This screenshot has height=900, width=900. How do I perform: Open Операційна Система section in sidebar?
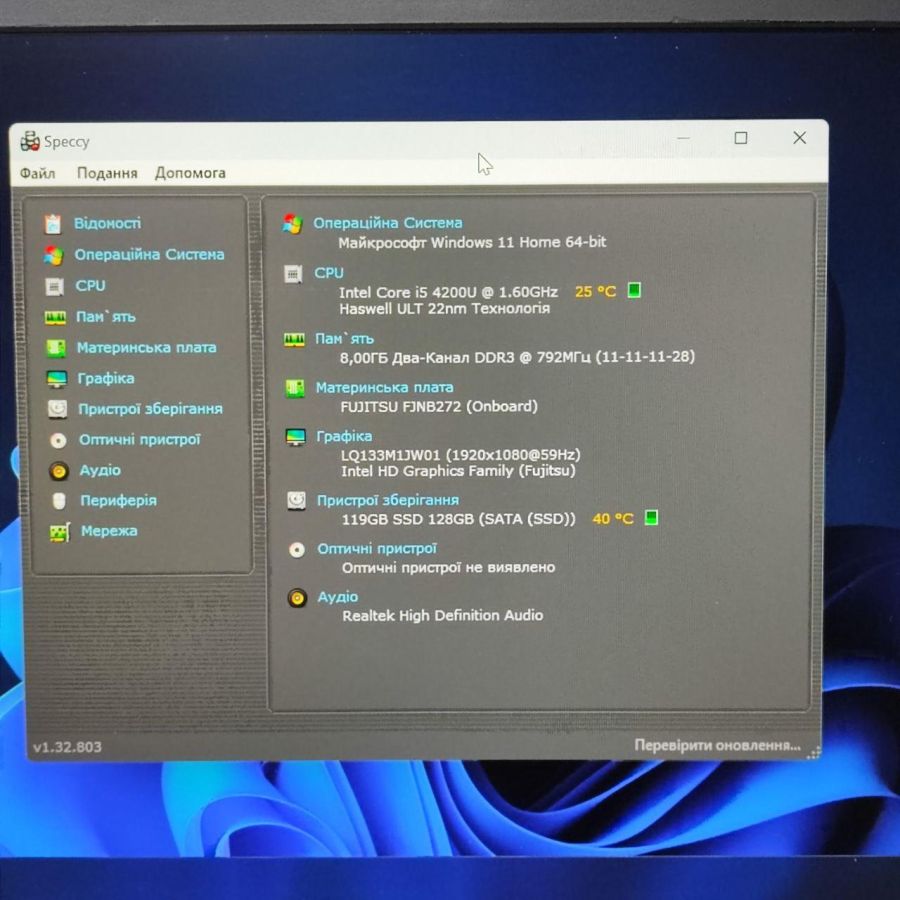tap(149, 254)
